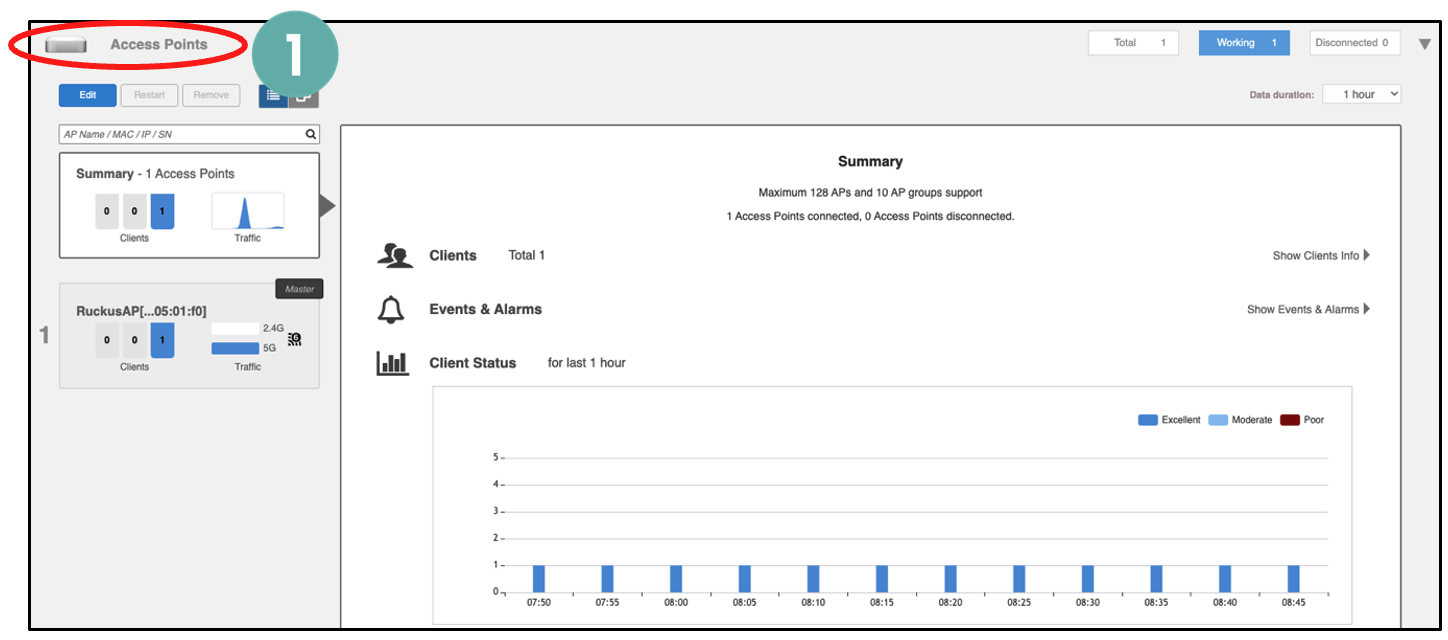Screen dimensions: 1448x640
Task: Show Total access points filter
Action: (x=1133, y=43)
